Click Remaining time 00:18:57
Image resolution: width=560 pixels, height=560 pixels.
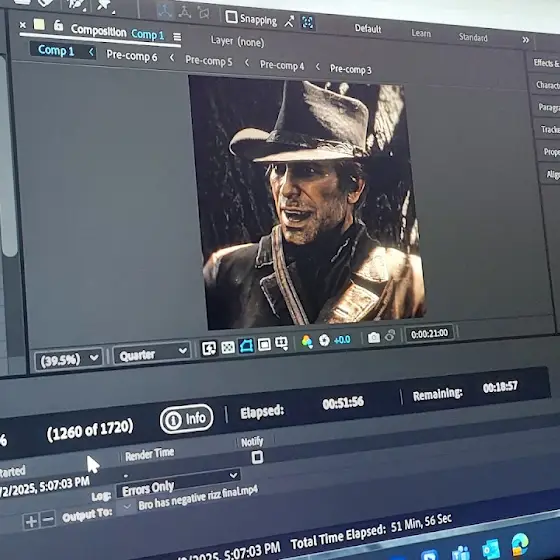point(500,387)
